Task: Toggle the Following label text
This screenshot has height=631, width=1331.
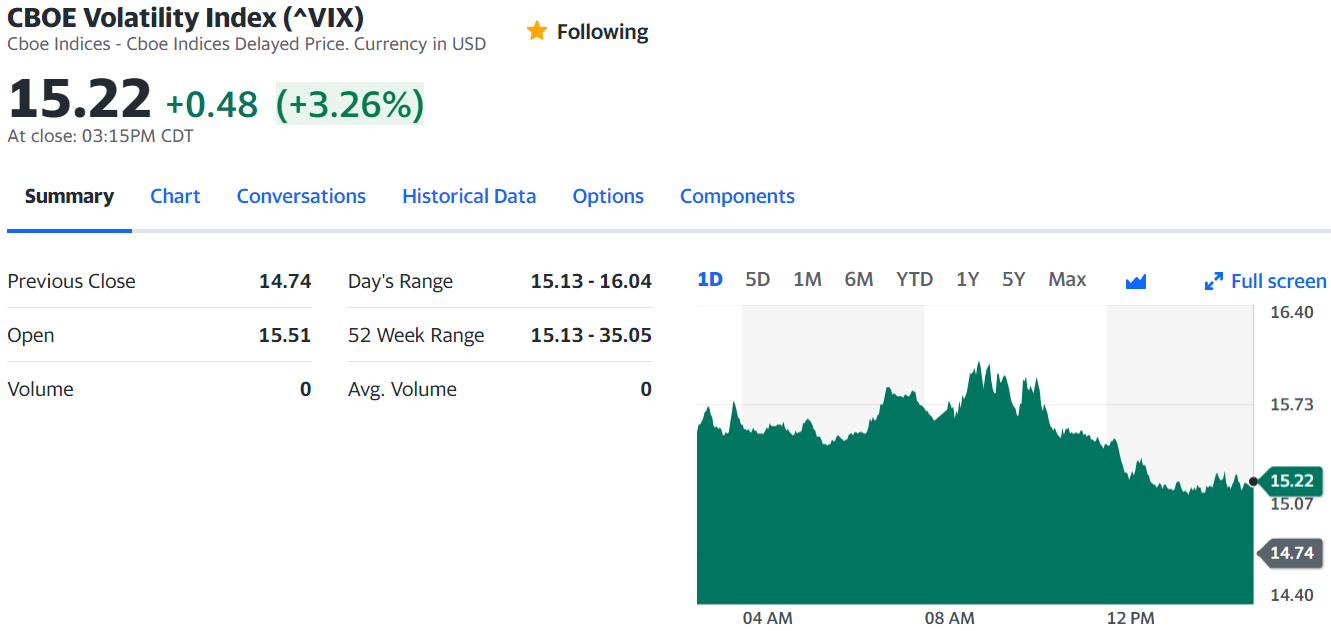Action: pyautogui.click(x=603, y=32)
